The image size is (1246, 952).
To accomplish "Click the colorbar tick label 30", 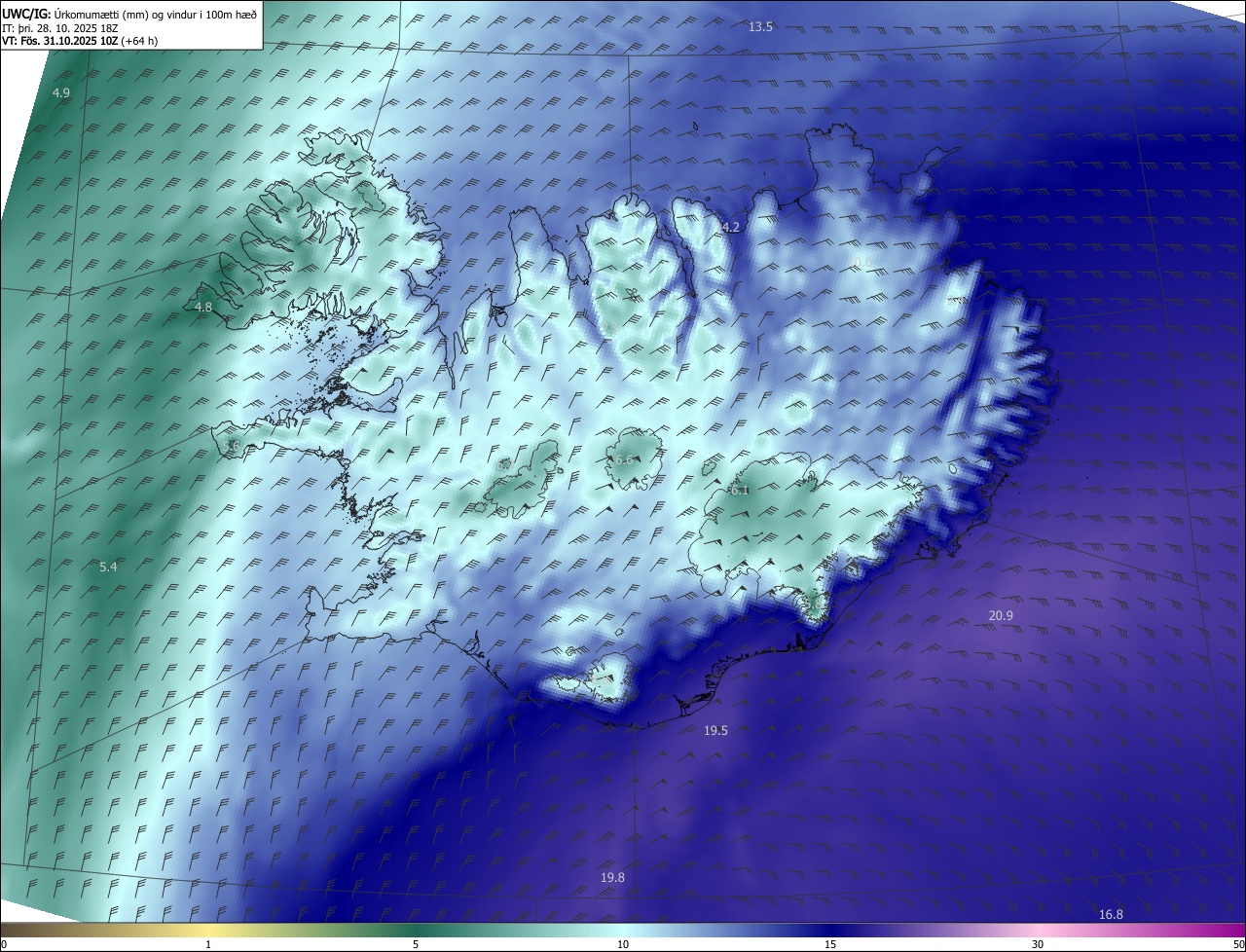I will tap(1038, 945).
